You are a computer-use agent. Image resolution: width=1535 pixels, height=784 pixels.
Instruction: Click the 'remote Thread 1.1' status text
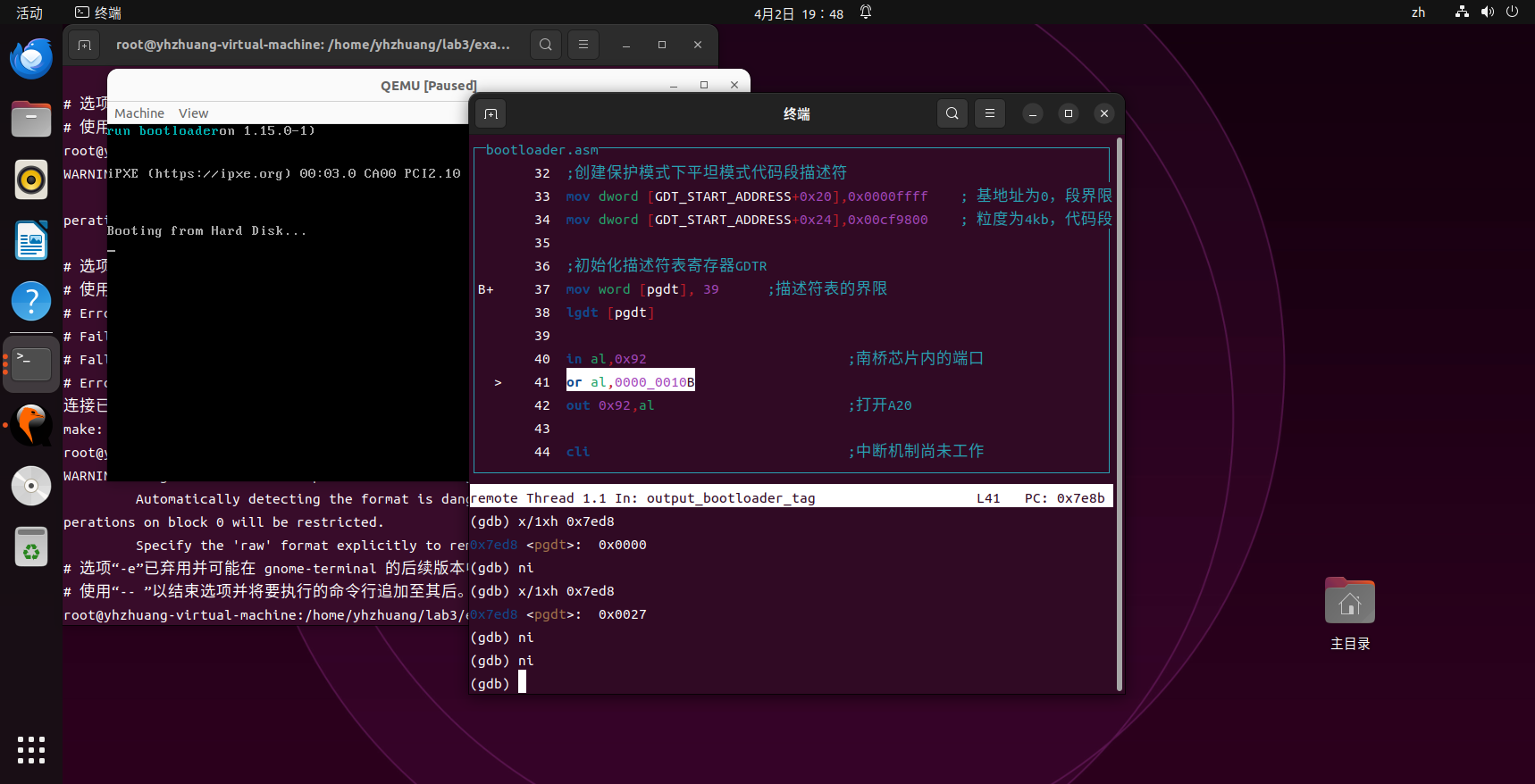pos(538,498)
